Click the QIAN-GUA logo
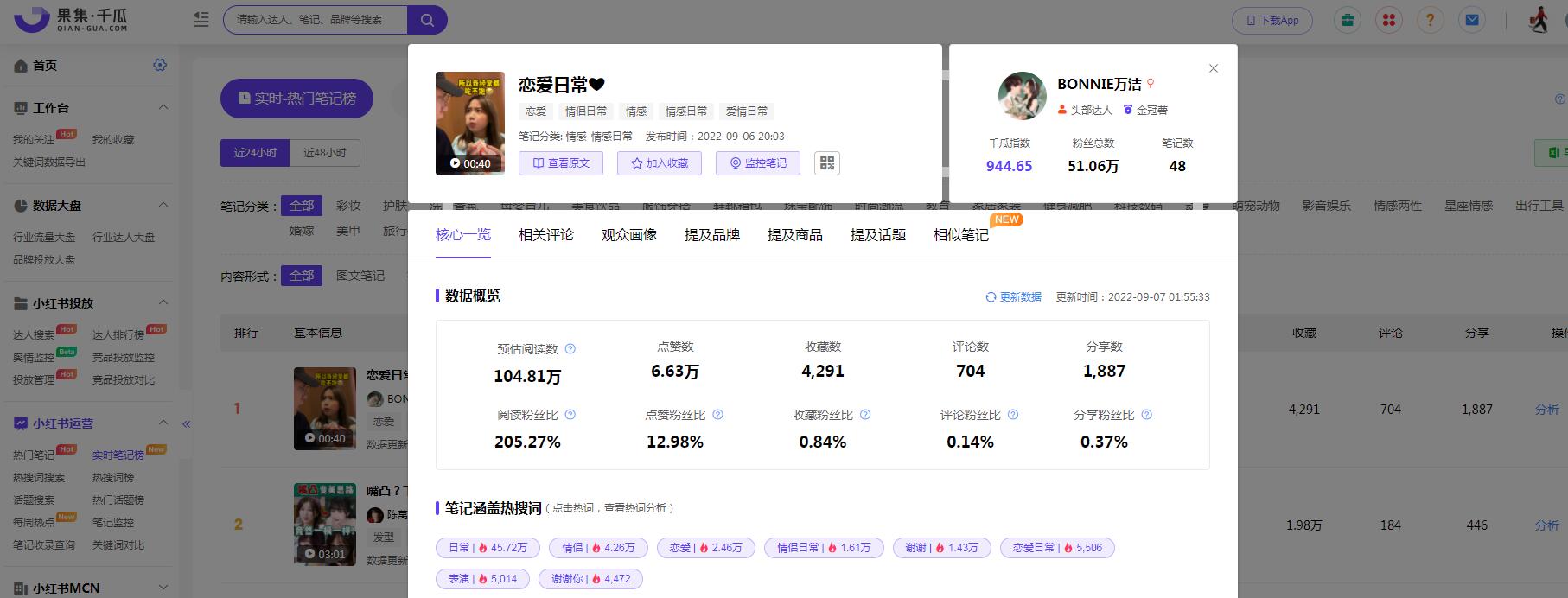The height and width of the screenshot is (598, 1568). point(71,20)
